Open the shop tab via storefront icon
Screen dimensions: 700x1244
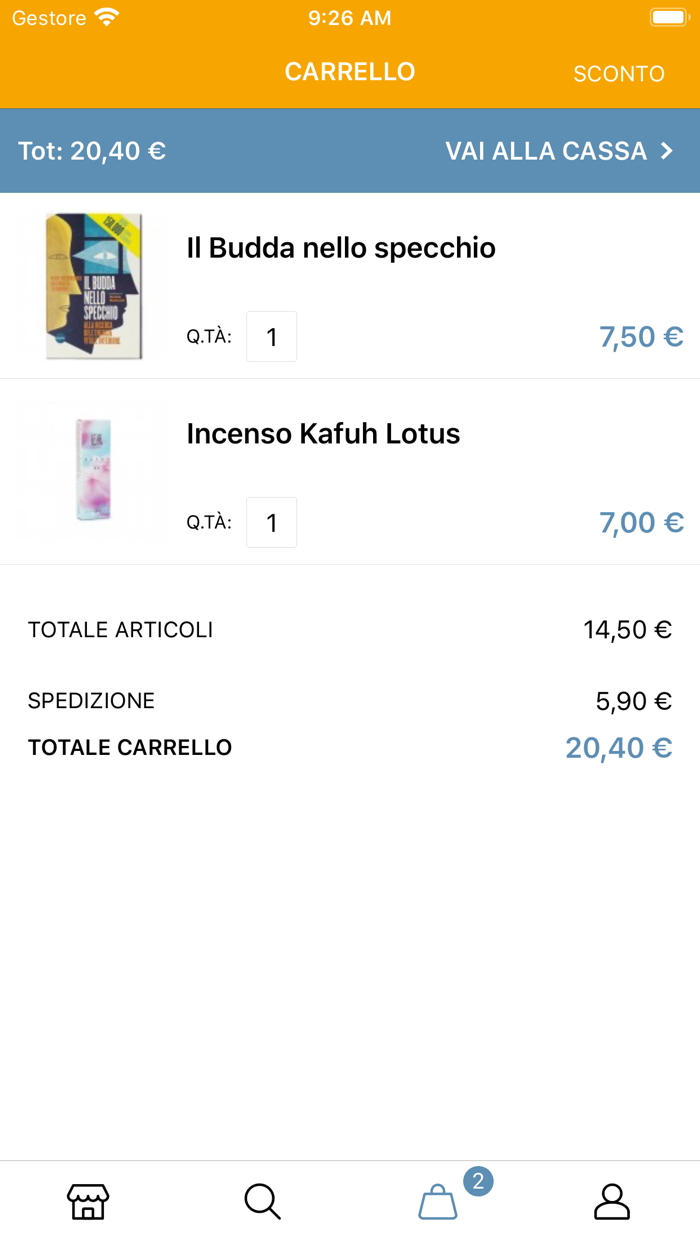pyautogui.click(x=88, y=1202)
